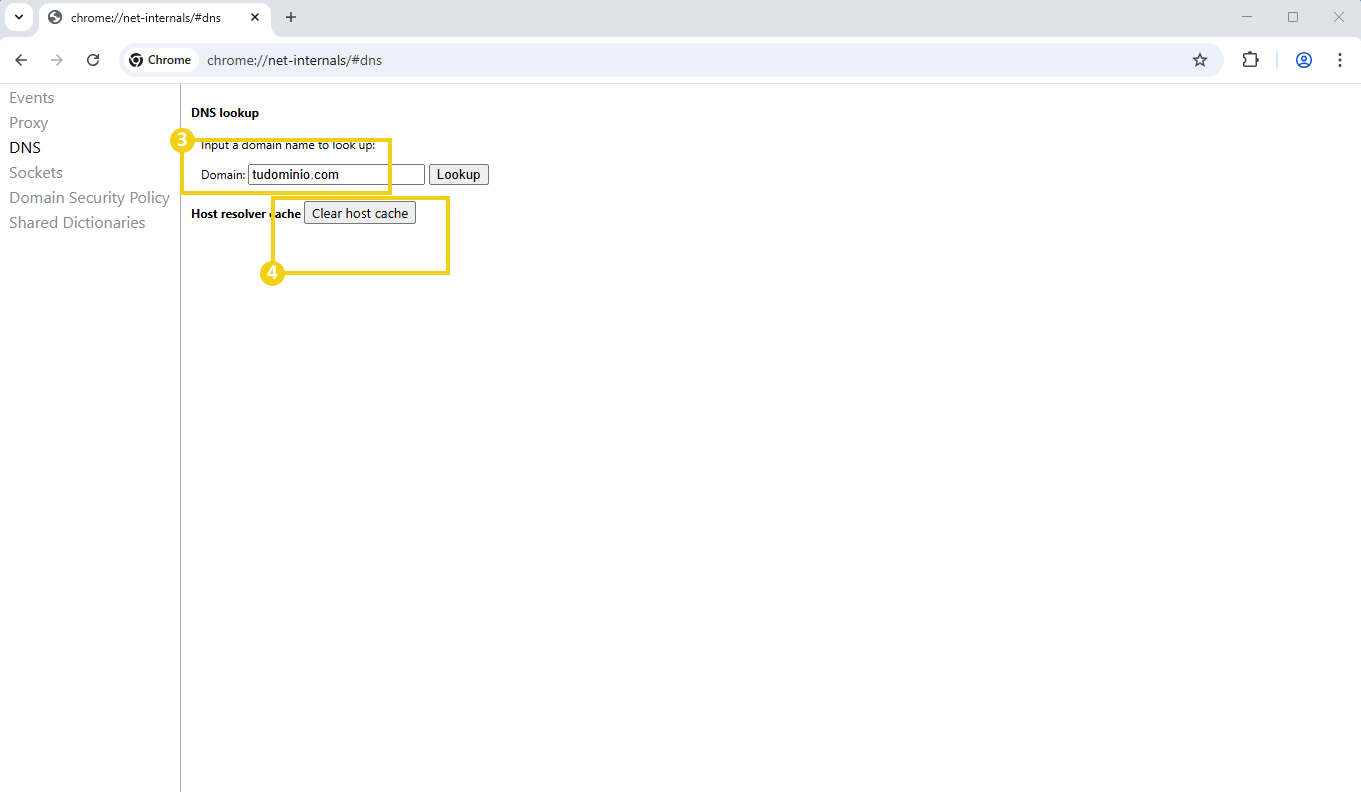This screenshot has height=792, width=1361.
Task: Reload the net-internals page
Action: click(x=93, y=60)
